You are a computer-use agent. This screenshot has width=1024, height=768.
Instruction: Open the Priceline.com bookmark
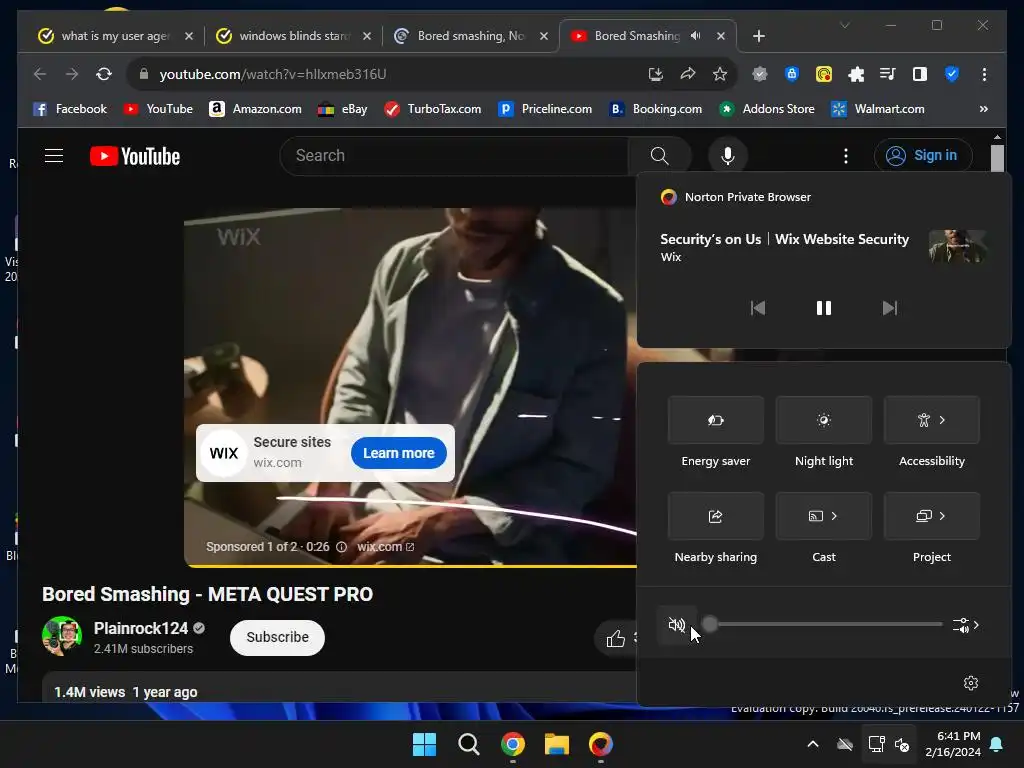pos(545,109)
